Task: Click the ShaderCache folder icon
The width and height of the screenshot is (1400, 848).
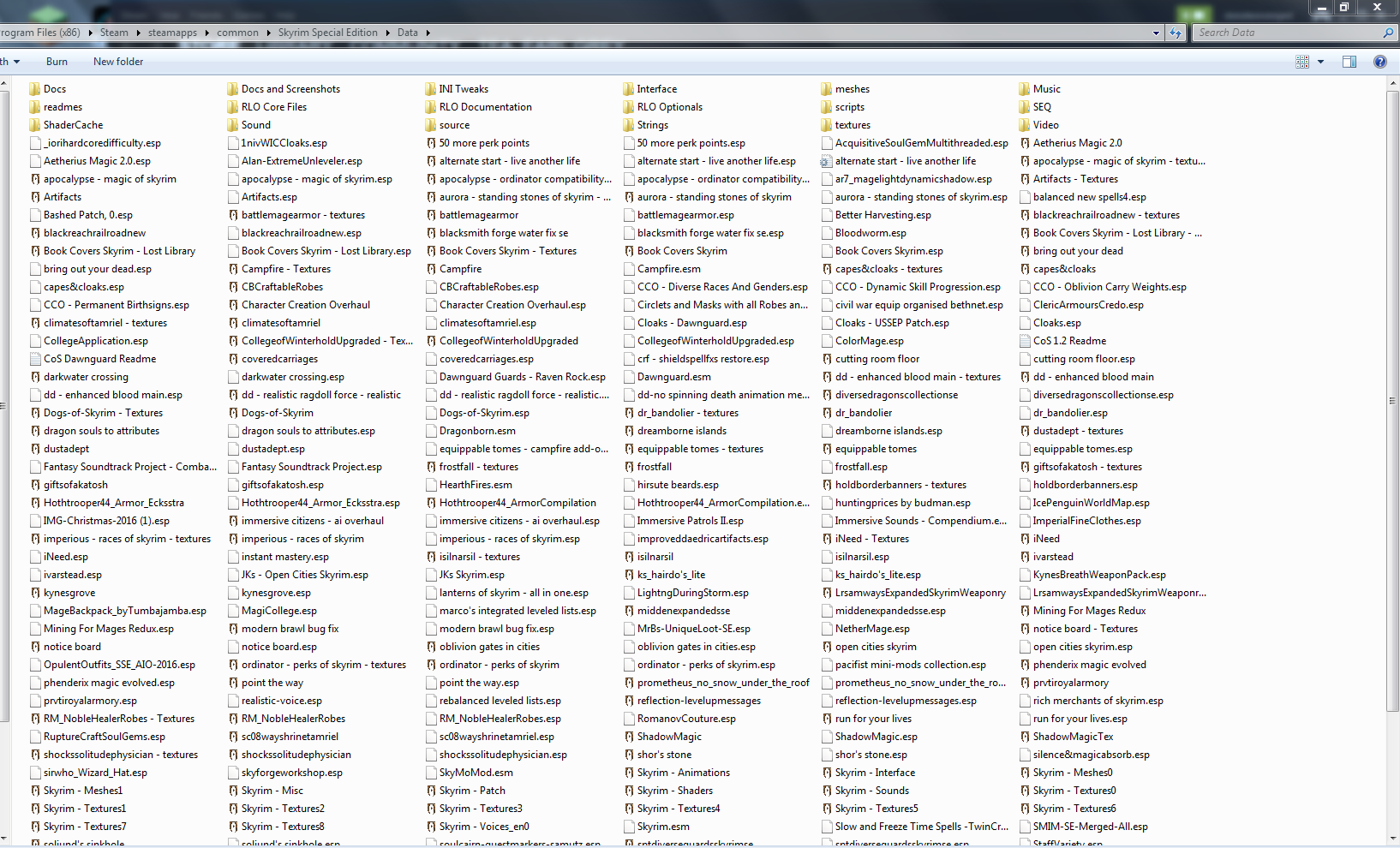Action: point(35,125)
